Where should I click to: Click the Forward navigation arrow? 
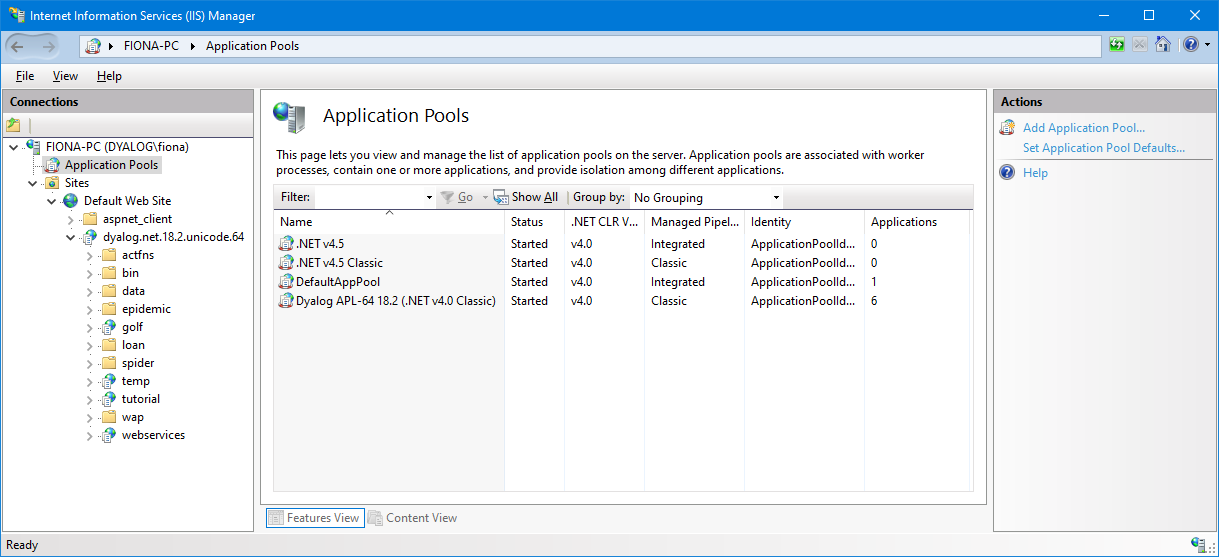[49, 46]
